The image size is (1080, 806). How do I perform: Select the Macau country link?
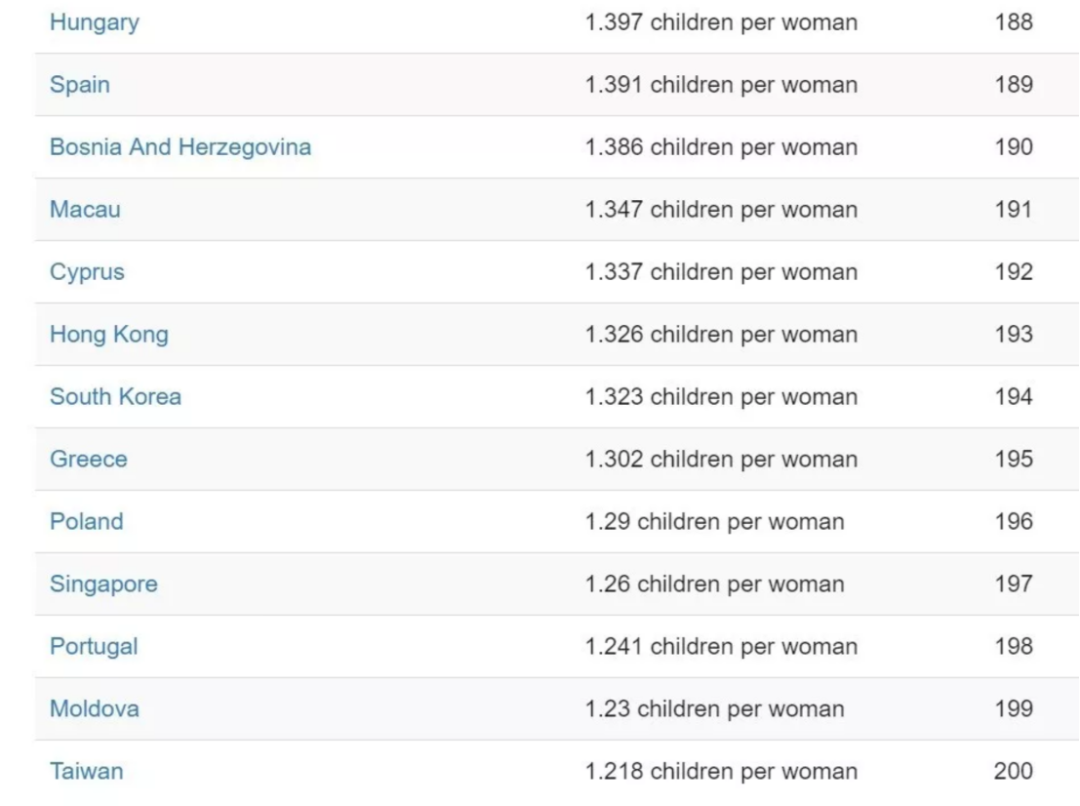coord(85,210)
